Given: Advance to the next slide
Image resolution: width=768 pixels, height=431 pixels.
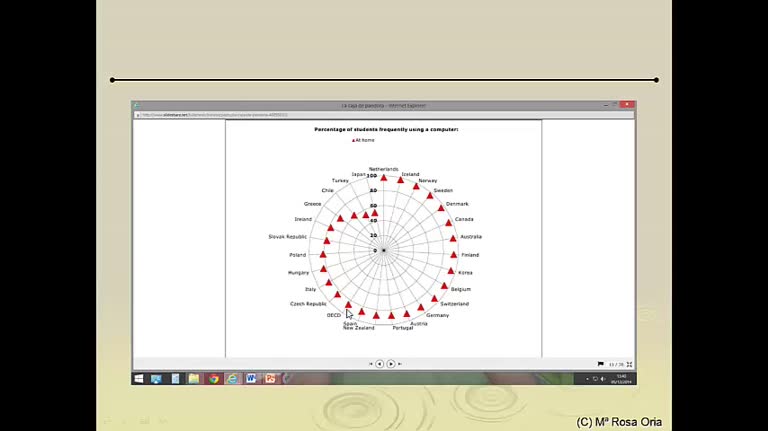Looking at the screenshot, I should 391,364.
